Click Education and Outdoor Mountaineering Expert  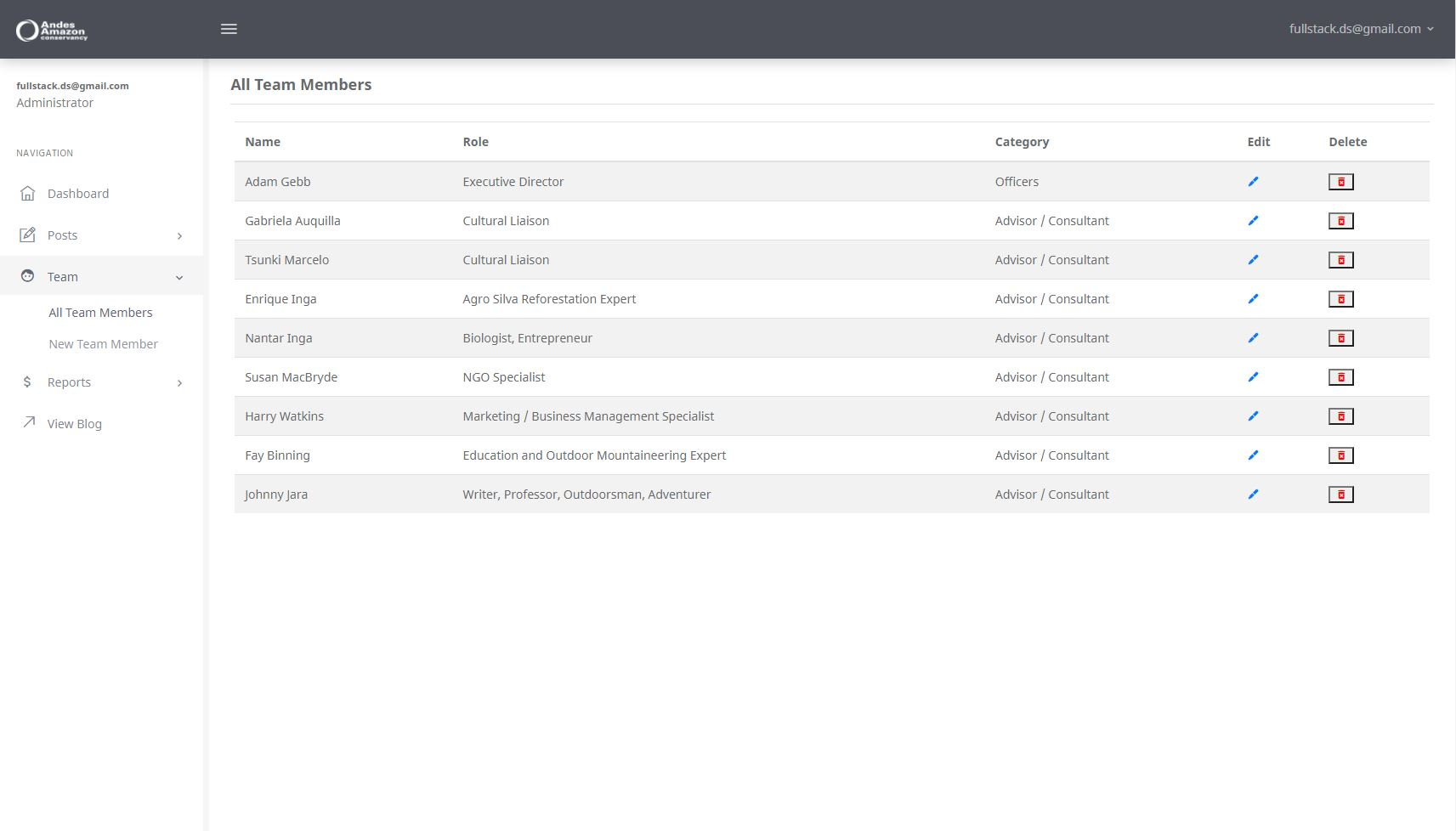coord(594,455)
